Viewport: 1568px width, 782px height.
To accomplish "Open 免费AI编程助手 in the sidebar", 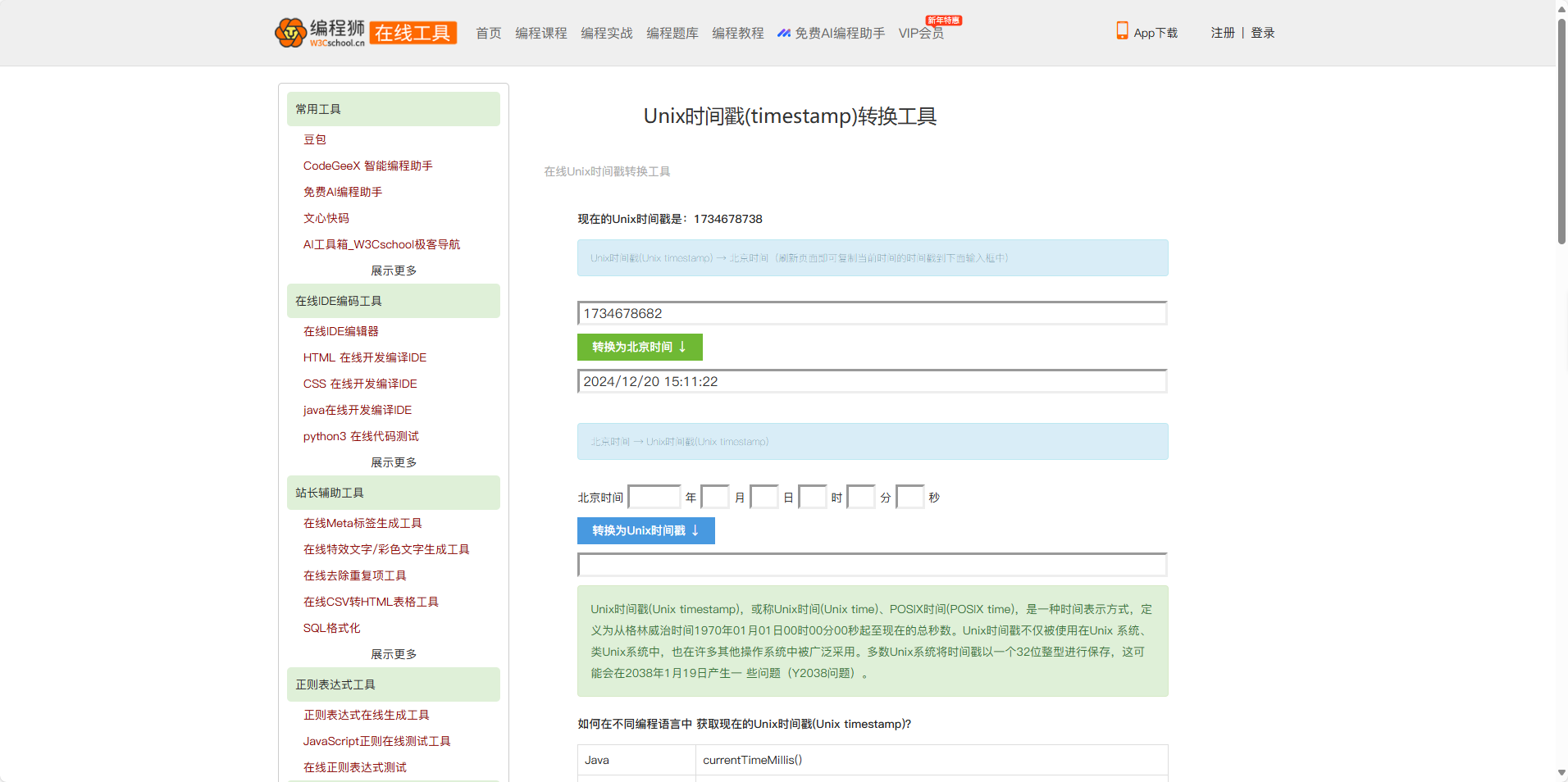I will point(343,192).
